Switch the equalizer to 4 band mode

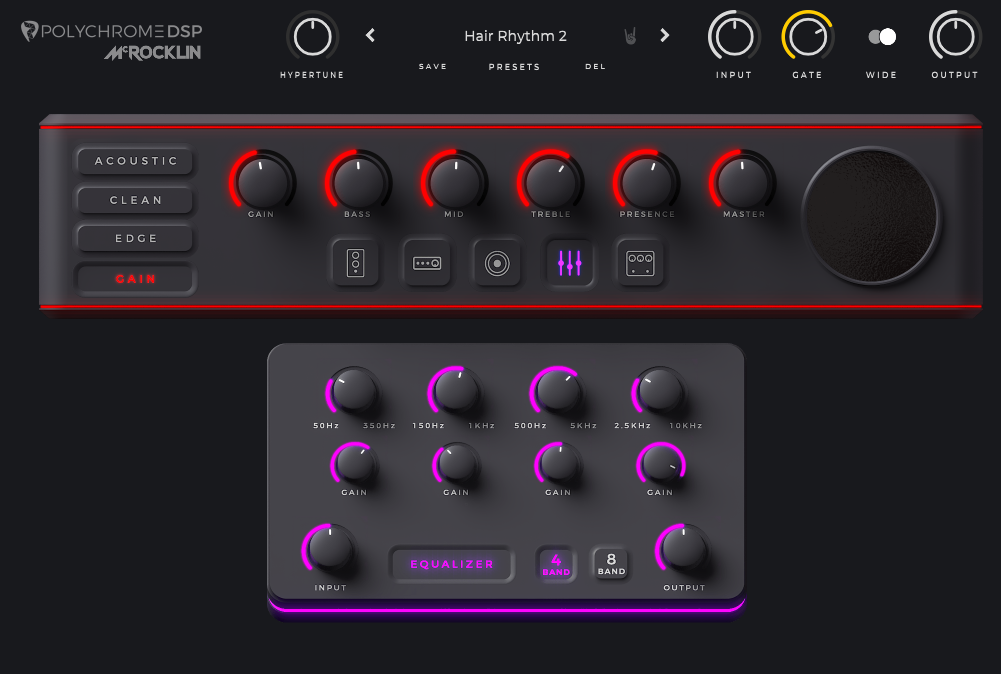point(556,564)
